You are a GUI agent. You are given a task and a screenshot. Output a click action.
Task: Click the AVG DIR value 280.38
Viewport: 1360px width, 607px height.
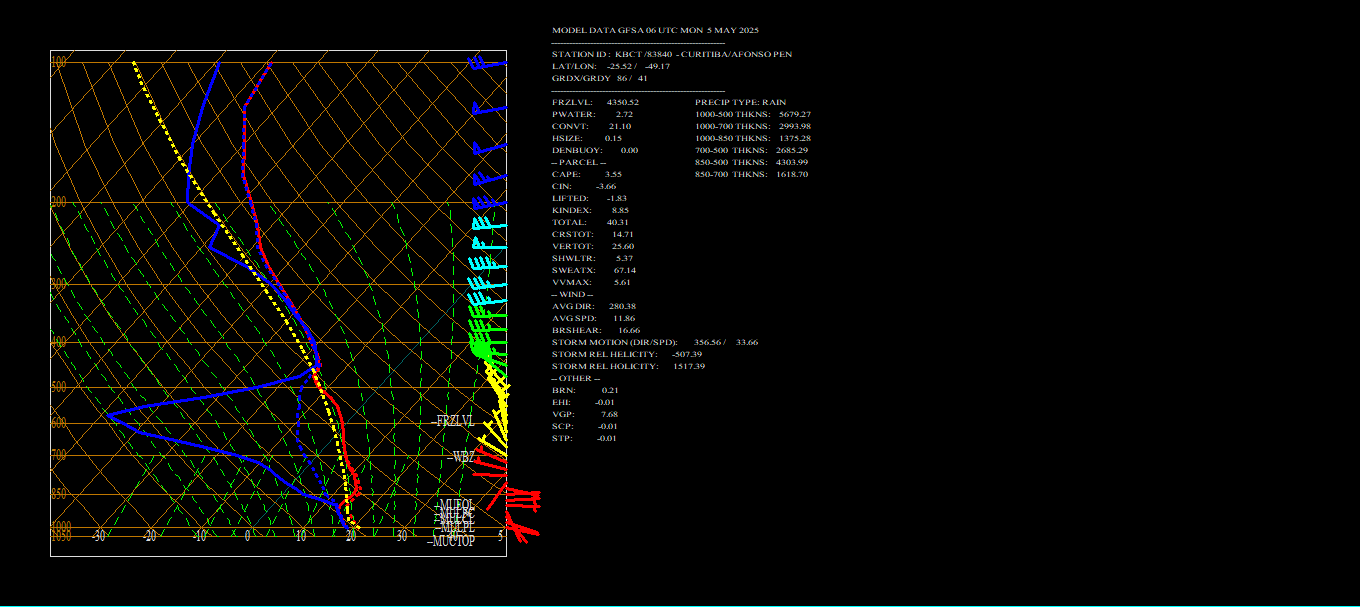point(622,306)
